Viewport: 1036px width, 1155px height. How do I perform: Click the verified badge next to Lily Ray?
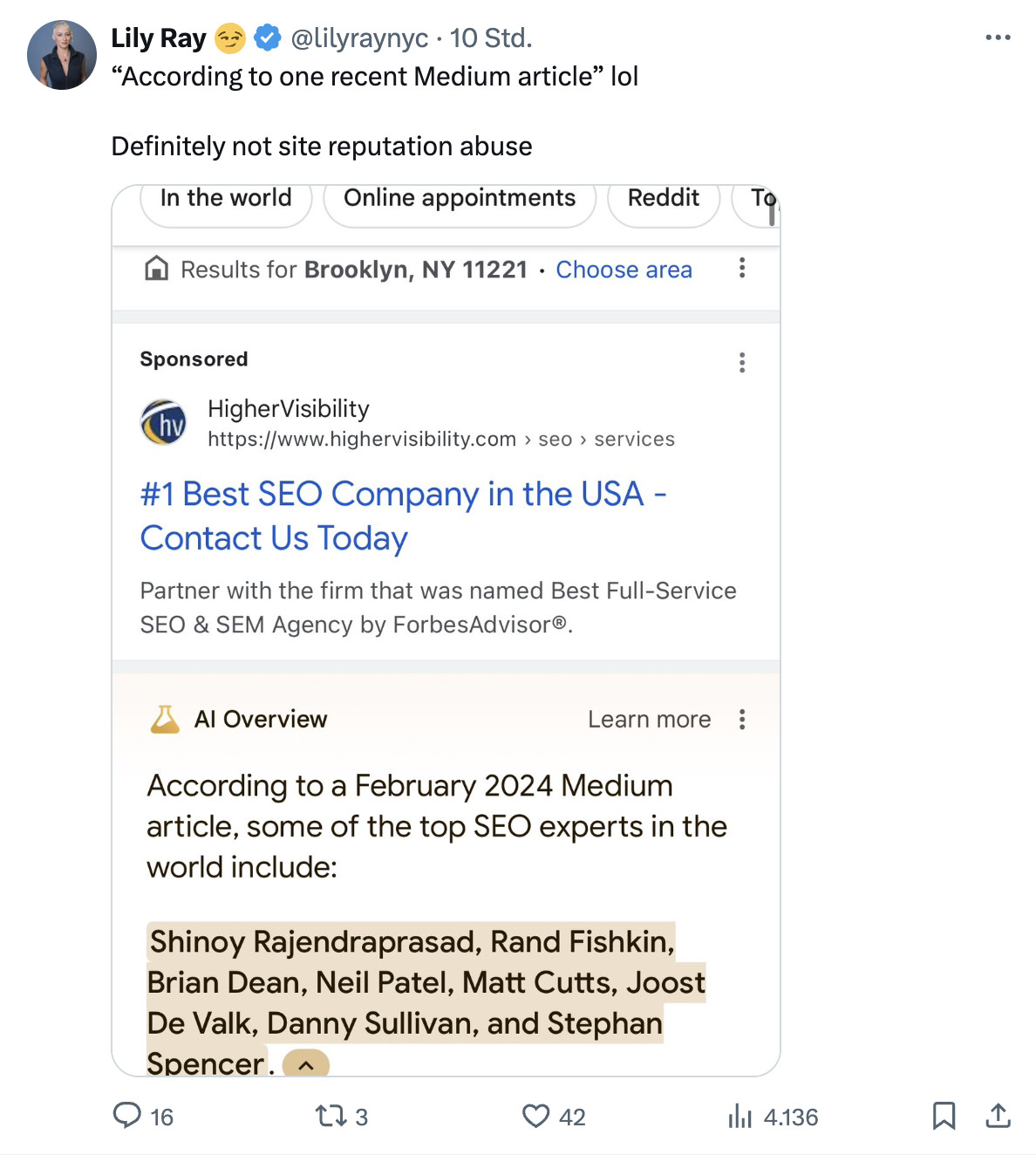[266, 38]
